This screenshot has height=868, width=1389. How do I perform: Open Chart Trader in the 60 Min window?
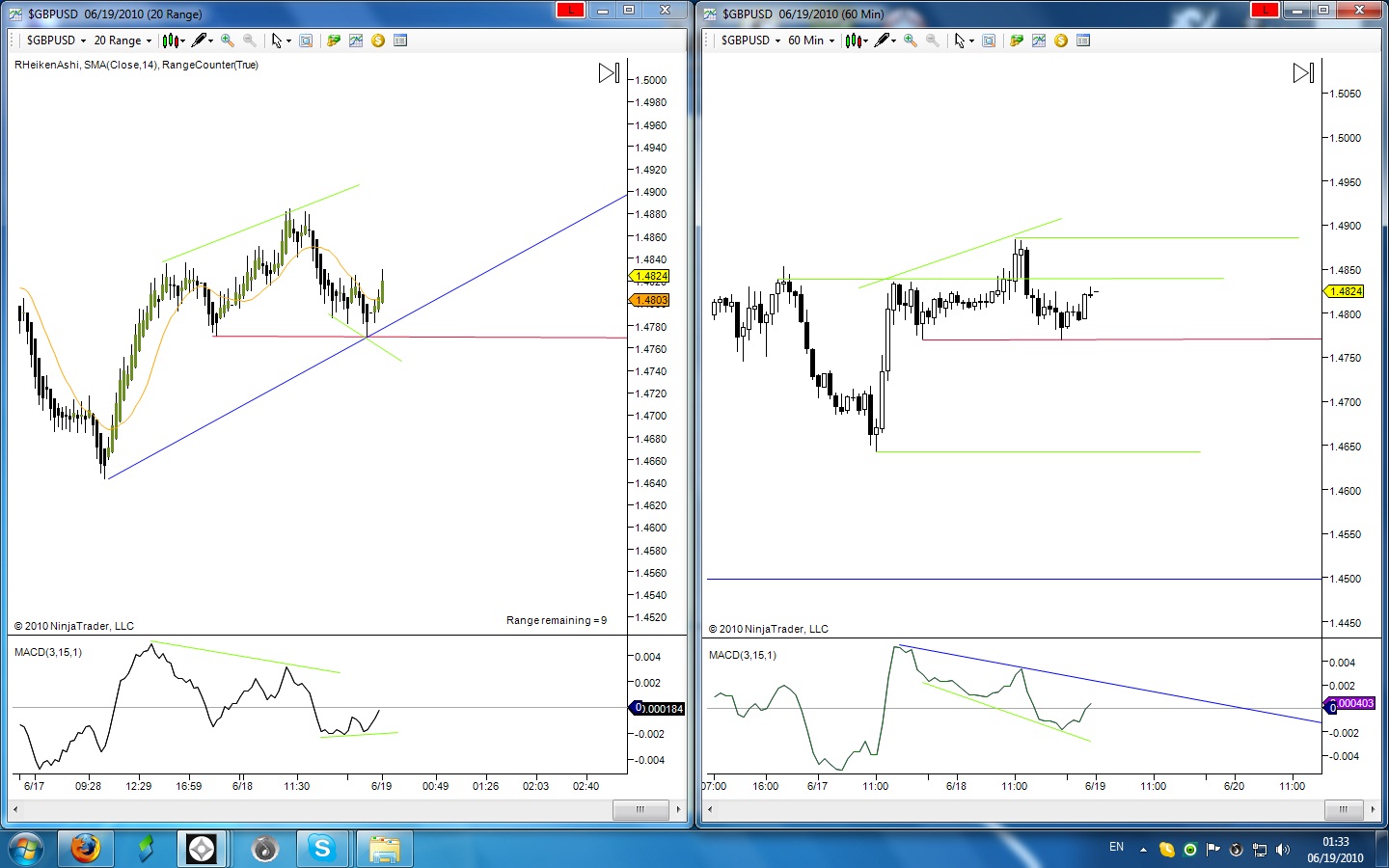point(1017,41)
